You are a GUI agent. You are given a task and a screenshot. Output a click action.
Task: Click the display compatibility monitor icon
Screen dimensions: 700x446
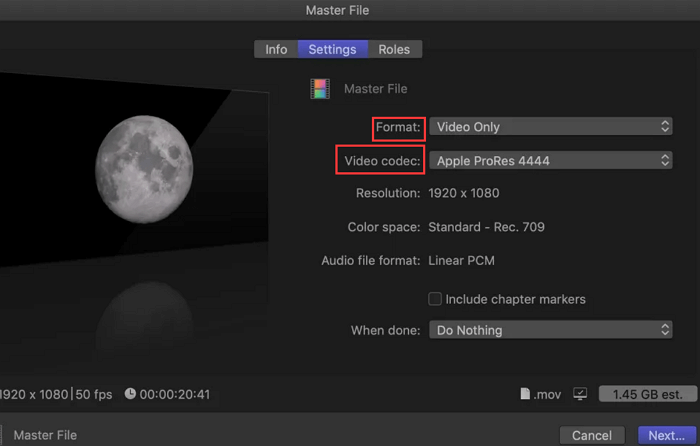point(580,394)
